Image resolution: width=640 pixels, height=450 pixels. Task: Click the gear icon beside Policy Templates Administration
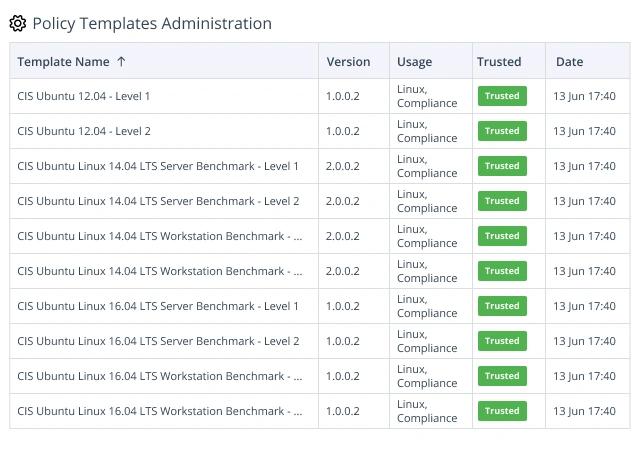tap(18, 23)
